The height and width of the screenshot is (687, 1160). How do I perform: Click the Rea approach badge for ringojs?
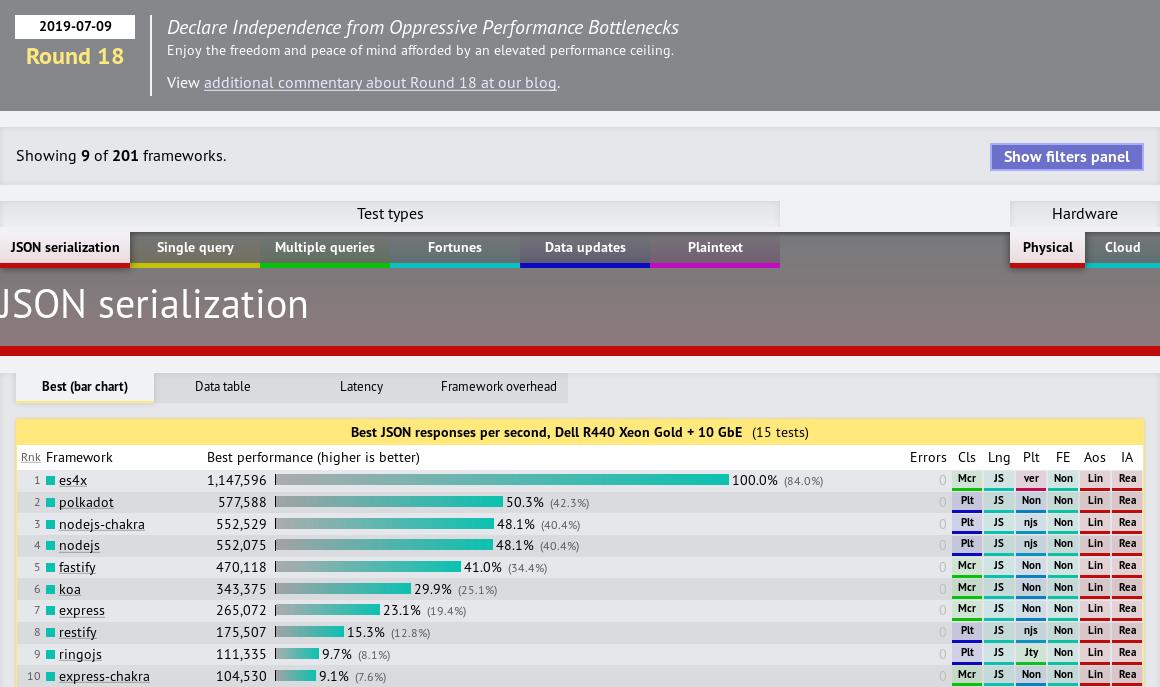[1127, 654]
